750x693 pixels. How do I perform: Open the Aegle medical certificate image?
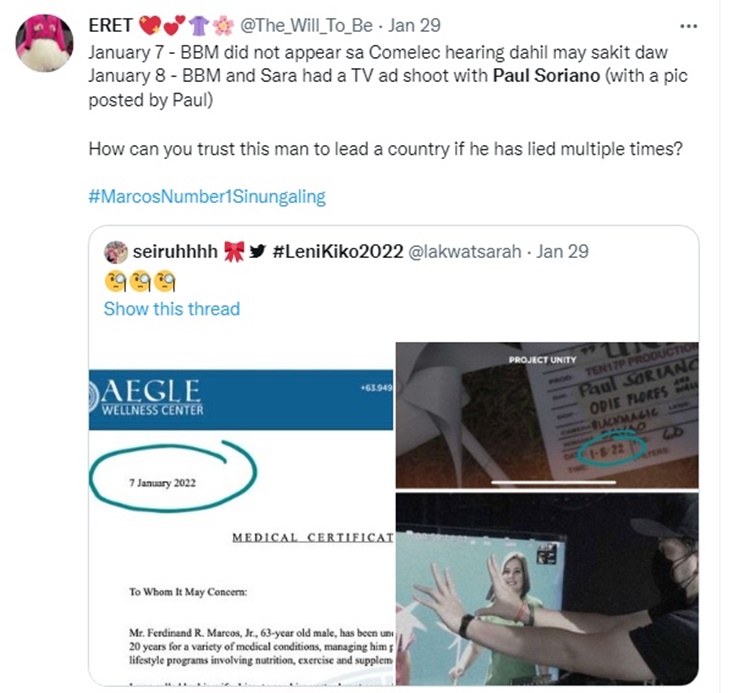241,513
